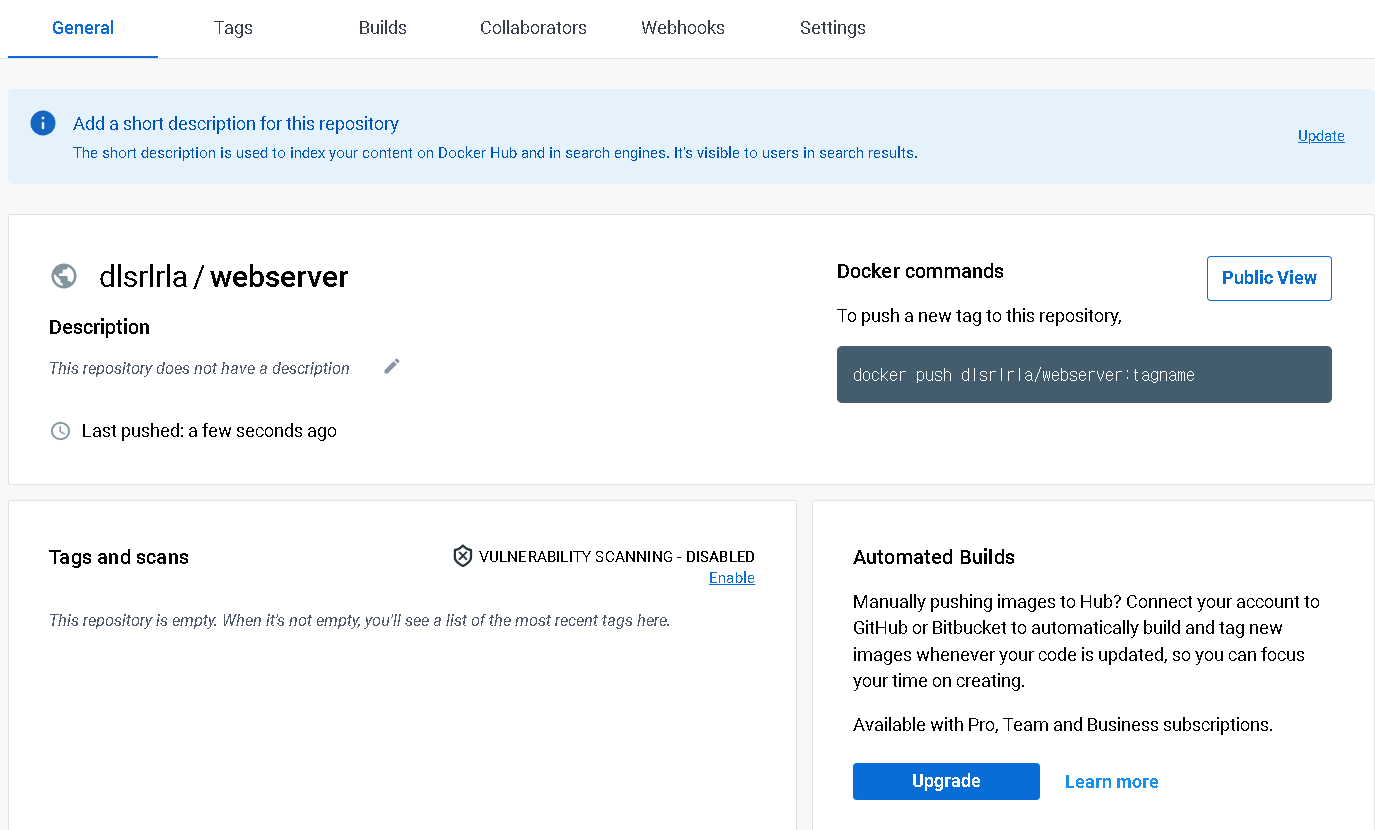Viewport: 1375px width, 830px height.
Task: Click the docker push command box
Action: 1084,375
